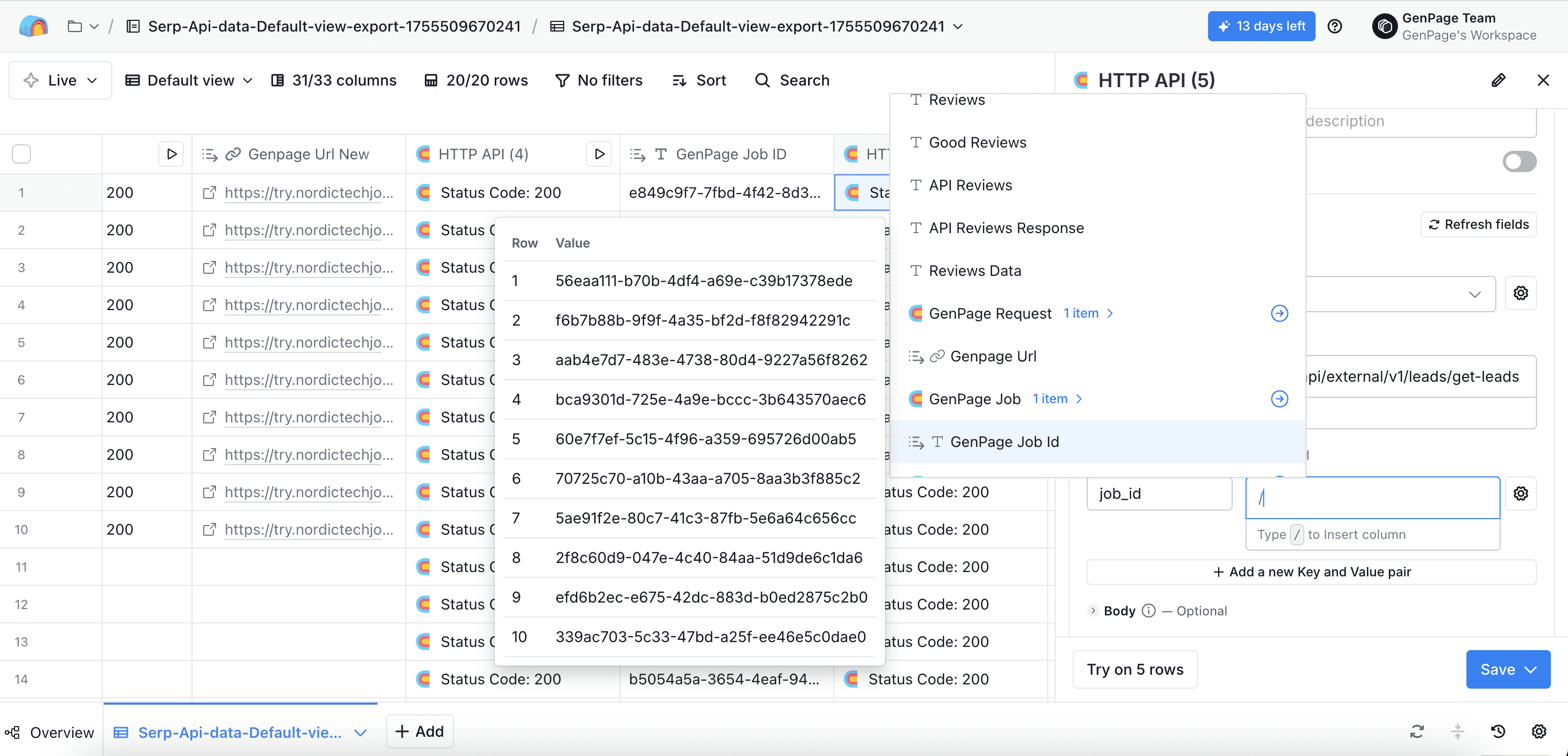Expand the Body optional section
1568x756 pixels.
pos(1093,611)
